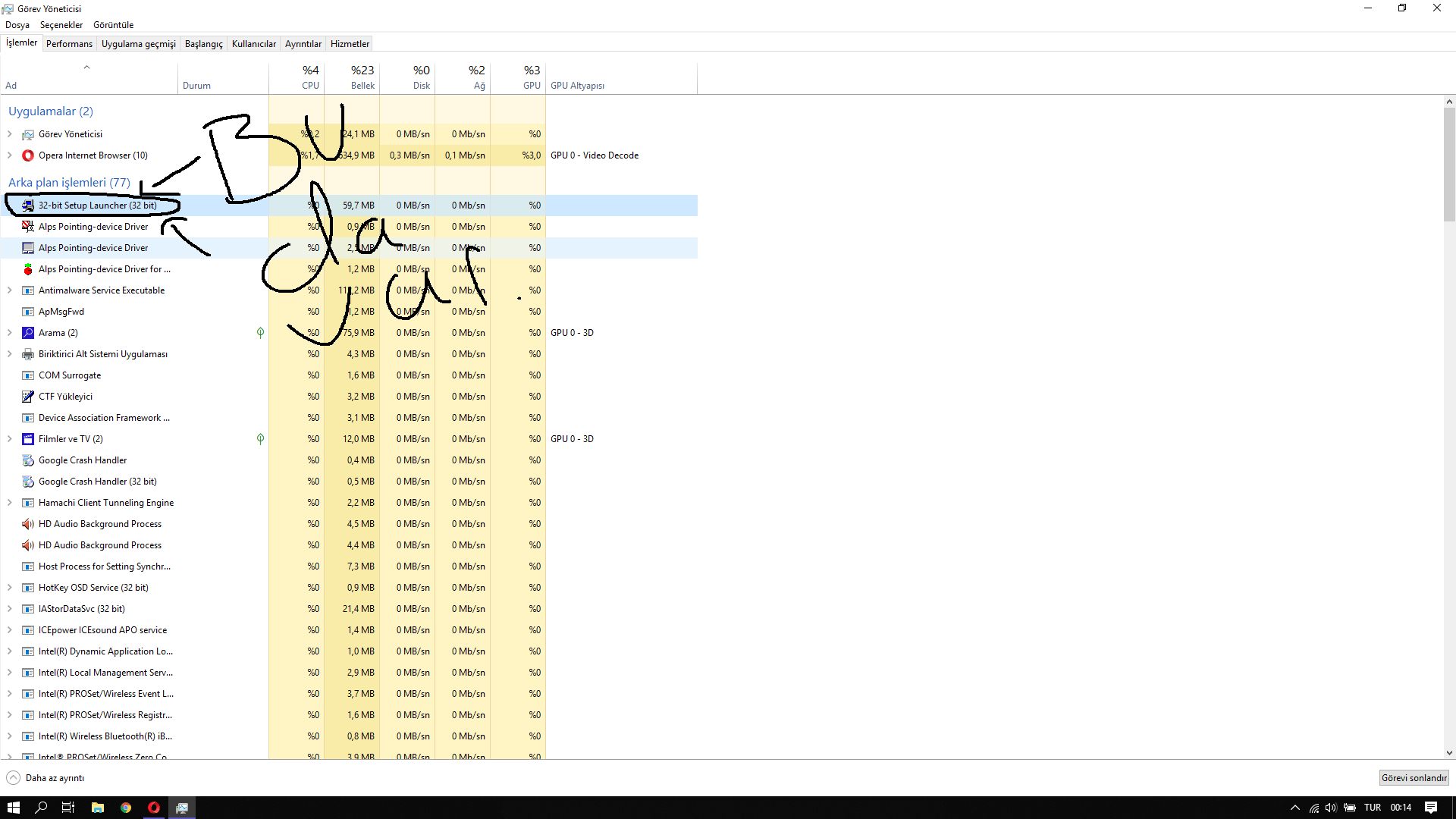Open the system tray volume icon
This screenshot has height=819, width=1456.
click(x=1330, y=808)
